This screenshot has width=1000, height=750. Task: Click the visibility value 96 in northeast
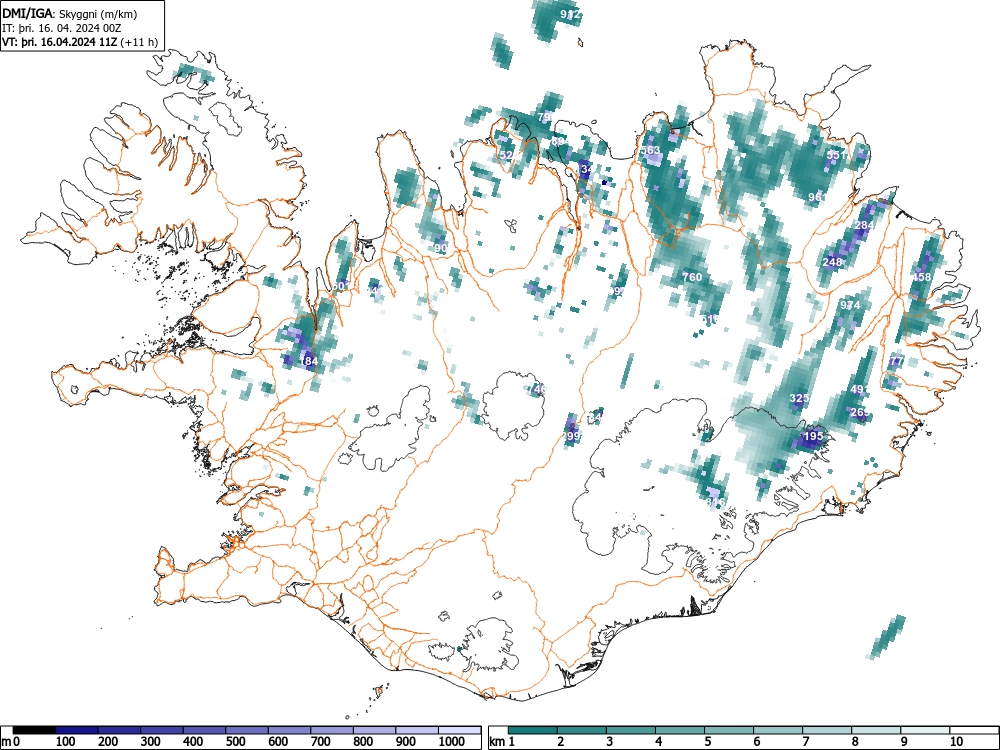815,197
